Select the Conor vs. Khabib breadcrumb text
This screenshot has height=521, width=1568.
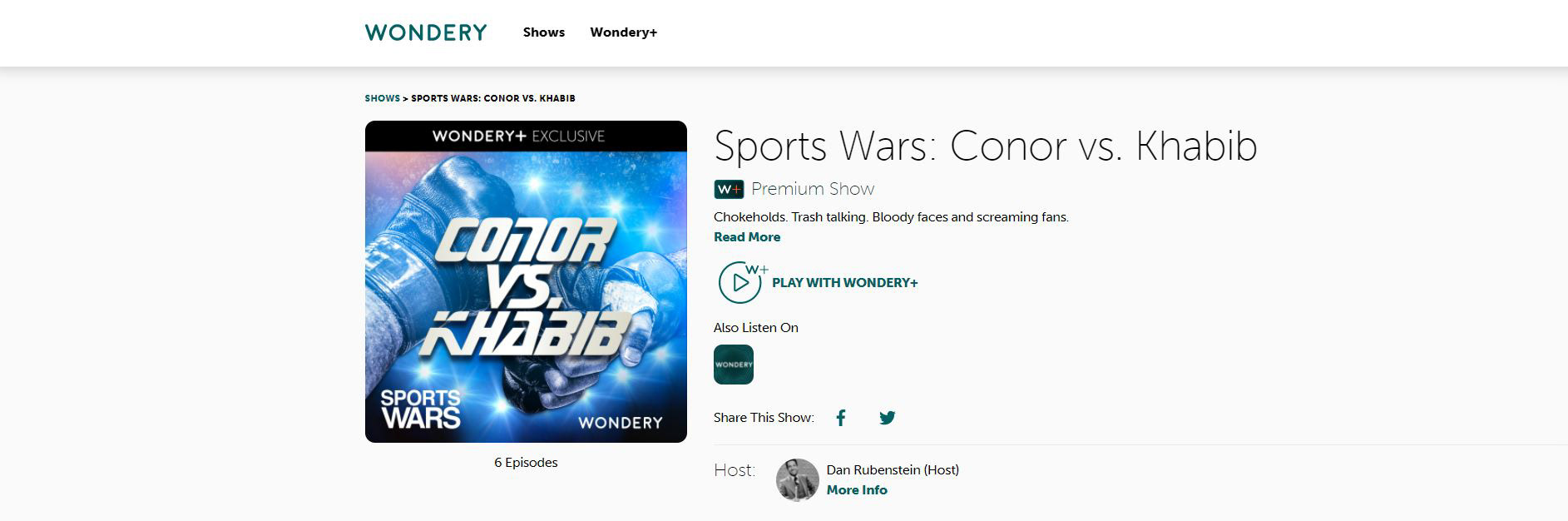493,98
